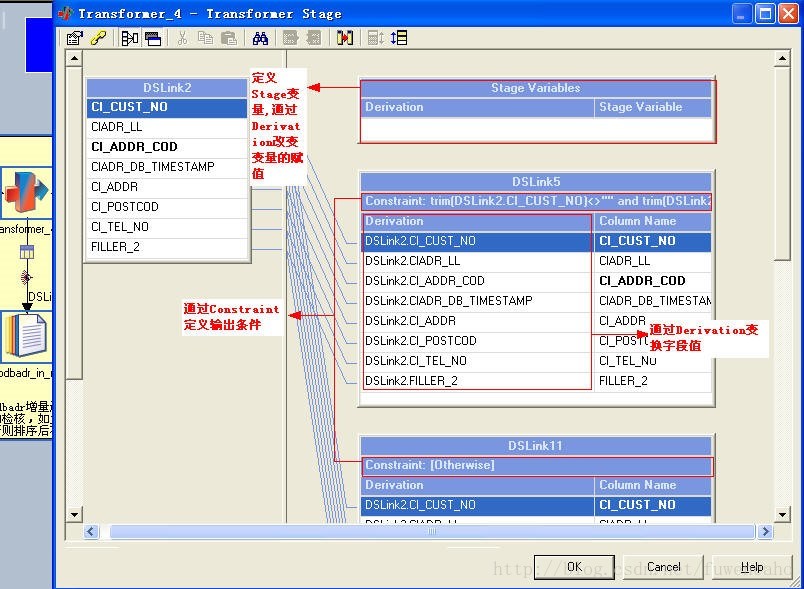Select CI_CUST_NO in the DSLink2 list
The height and width of the screenshot is (589, 804).
[167, 107]
